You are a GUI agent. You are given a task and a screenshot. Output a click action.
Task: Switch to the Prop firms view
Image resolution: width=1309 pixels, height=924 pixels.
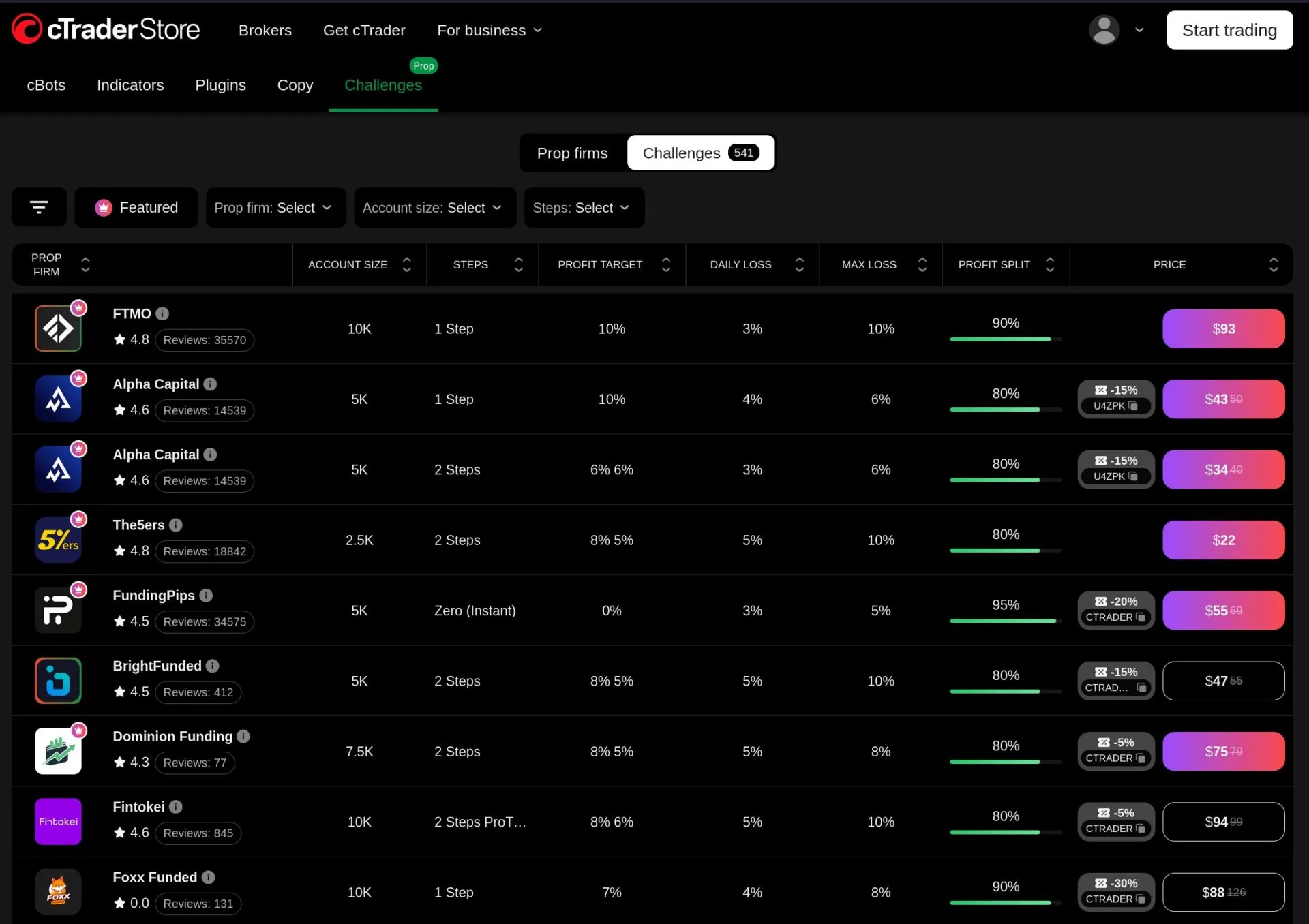[572, 153]
